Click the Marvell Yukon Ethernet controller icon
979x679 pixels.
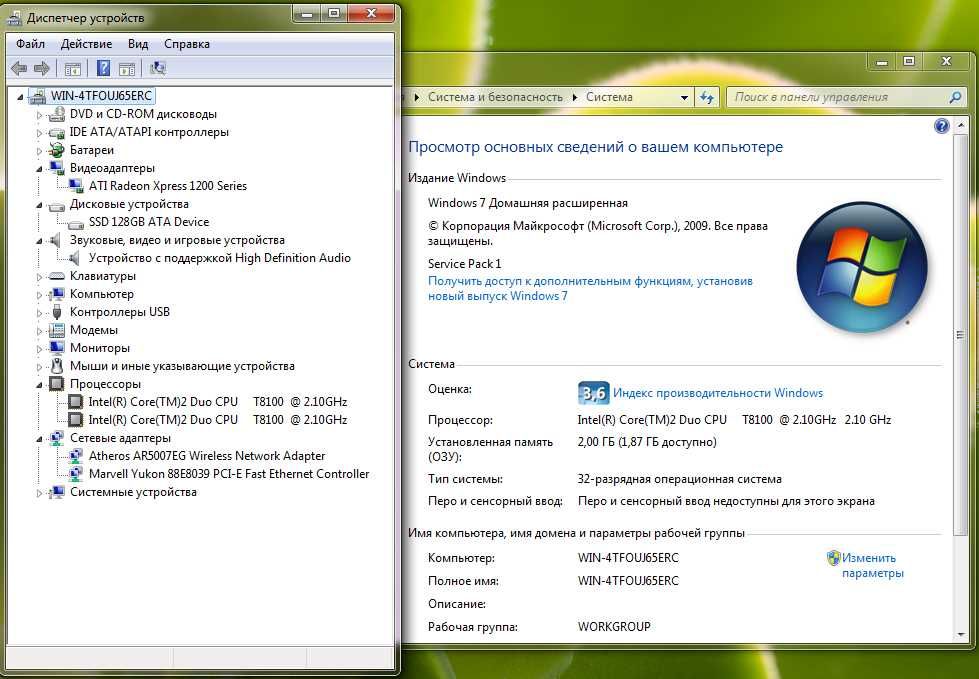coord(76,474)
